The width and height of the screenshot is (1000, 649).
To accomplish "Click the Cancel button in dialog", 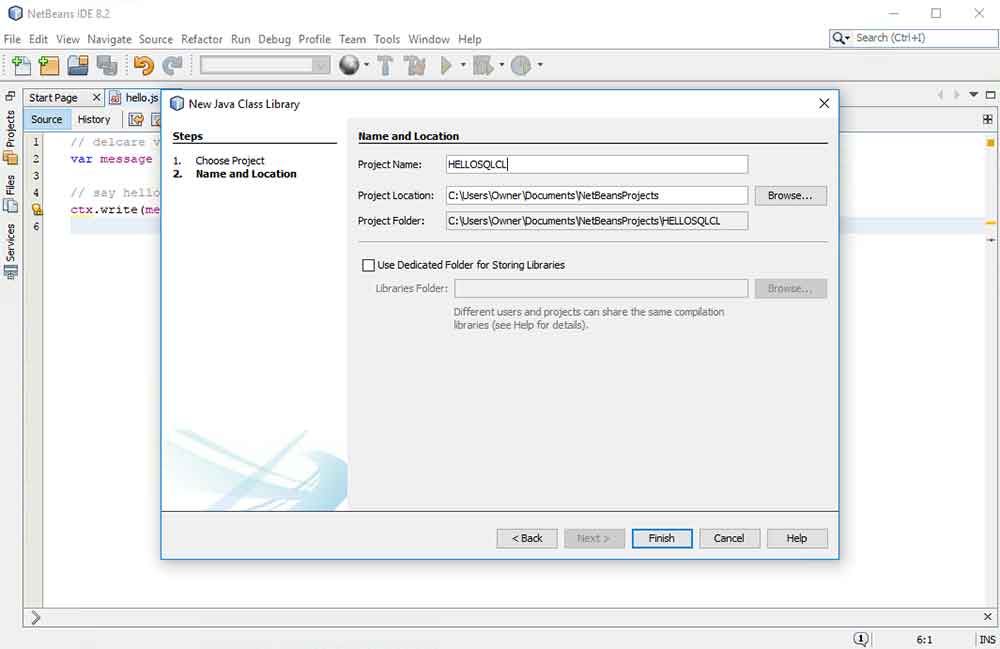I will coord(729,538).
